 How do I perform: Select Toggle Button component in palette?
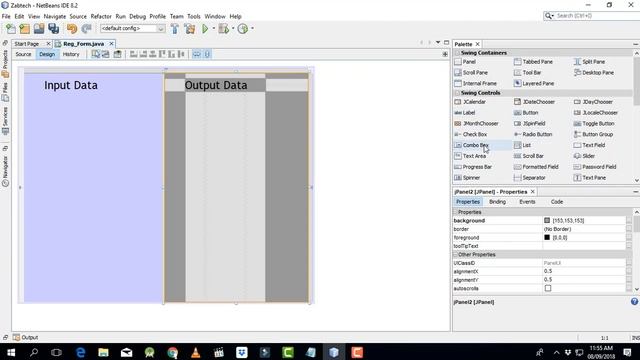click(594, 123)
